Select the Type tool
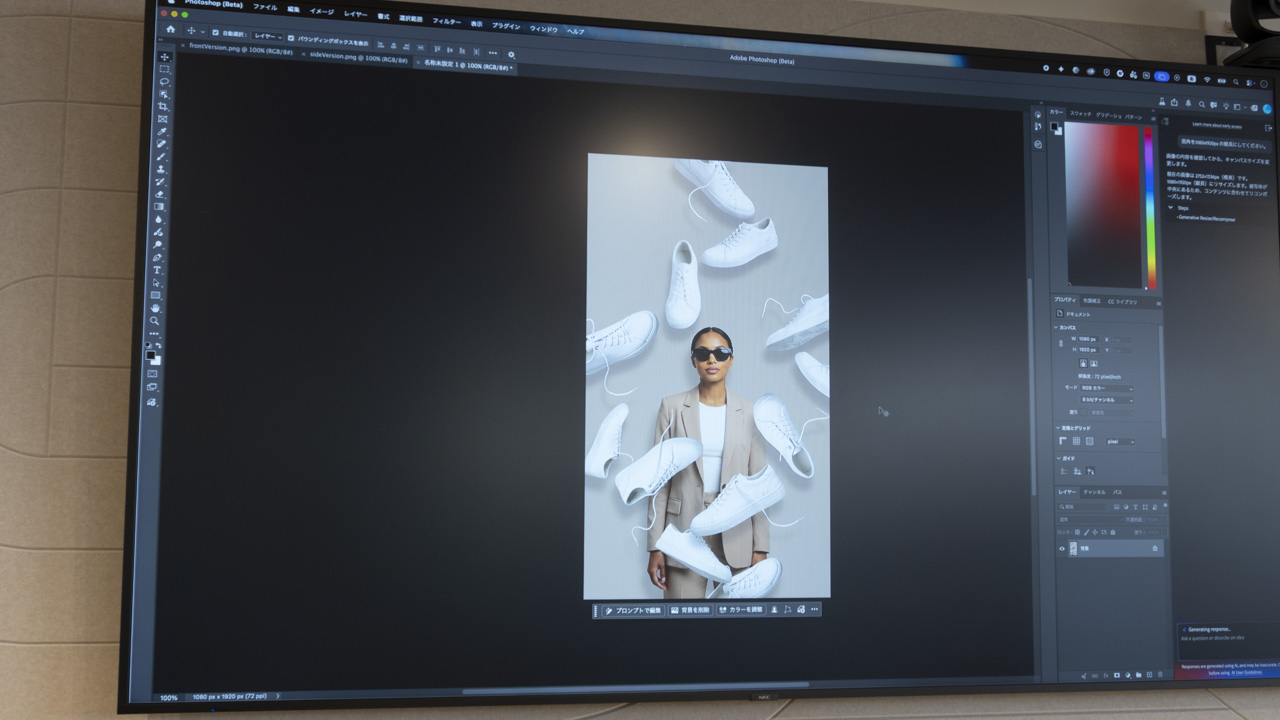Viewport: 1280px width, 720px height. (157, 270)
